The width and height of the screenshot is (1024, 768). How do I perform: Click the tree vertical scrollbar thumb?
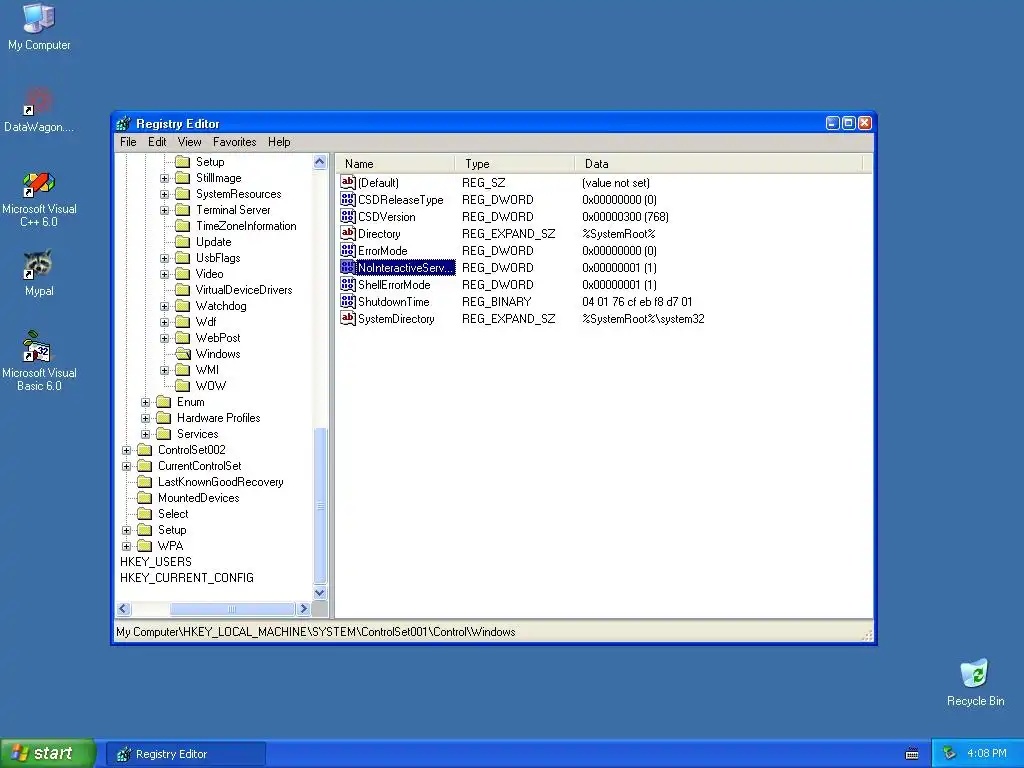pos(320,505)
